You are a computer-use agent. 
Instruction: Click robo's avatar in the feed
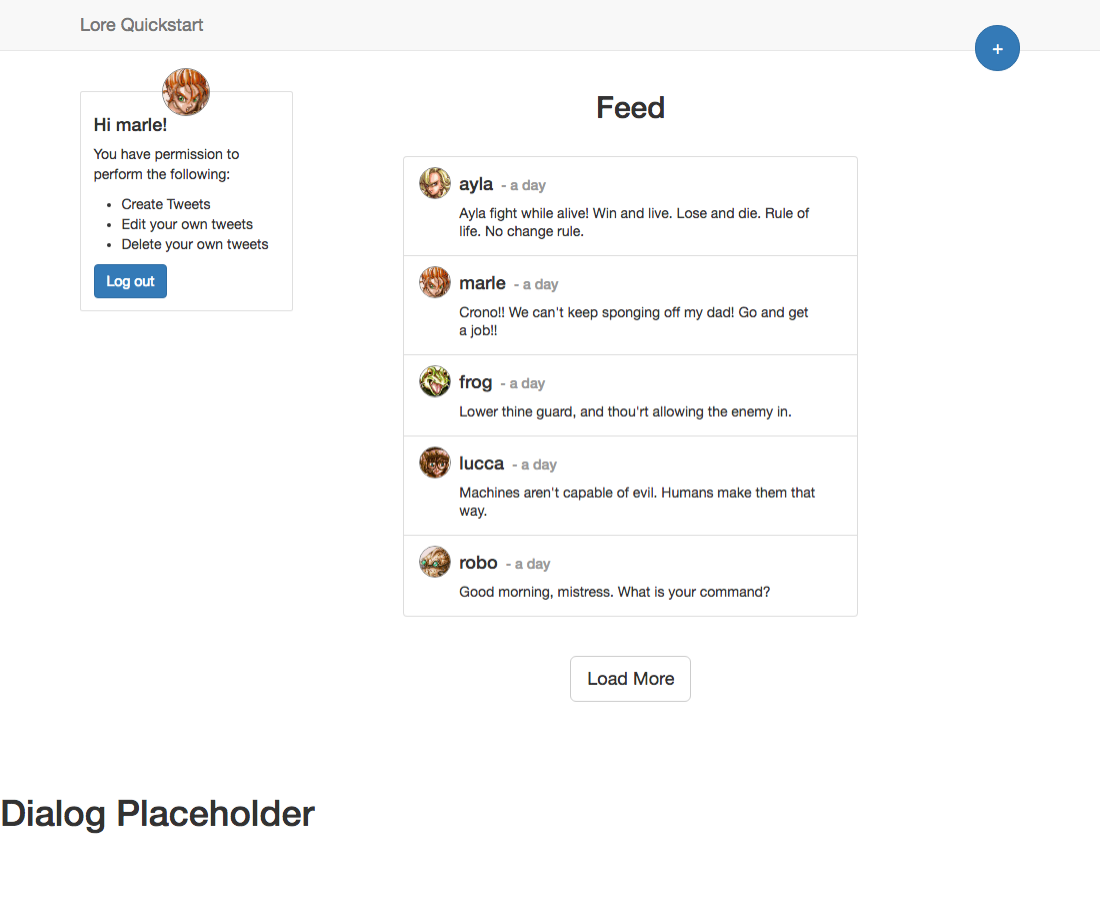[435, 562]
